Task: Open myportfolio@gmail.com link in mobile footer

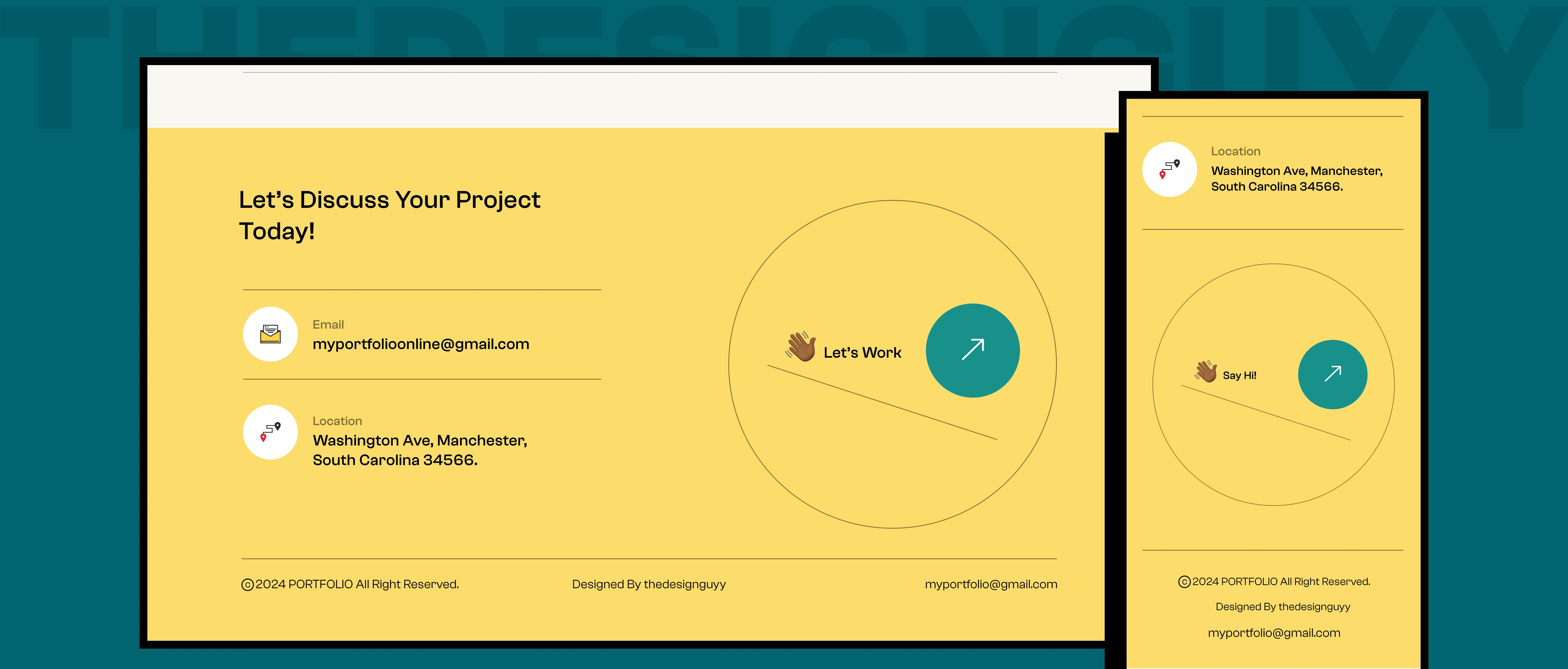Action: click(1274, 633)
